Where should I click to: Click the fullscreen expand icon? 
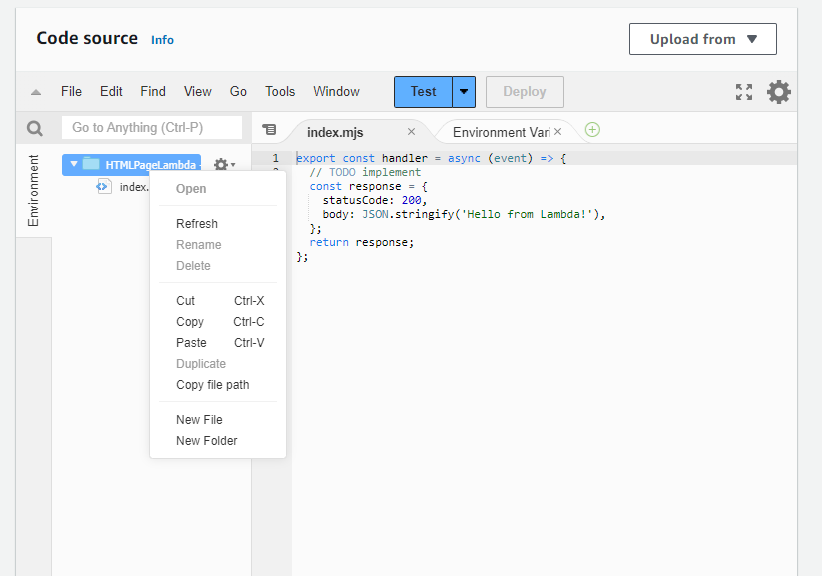tap(744, 92)
